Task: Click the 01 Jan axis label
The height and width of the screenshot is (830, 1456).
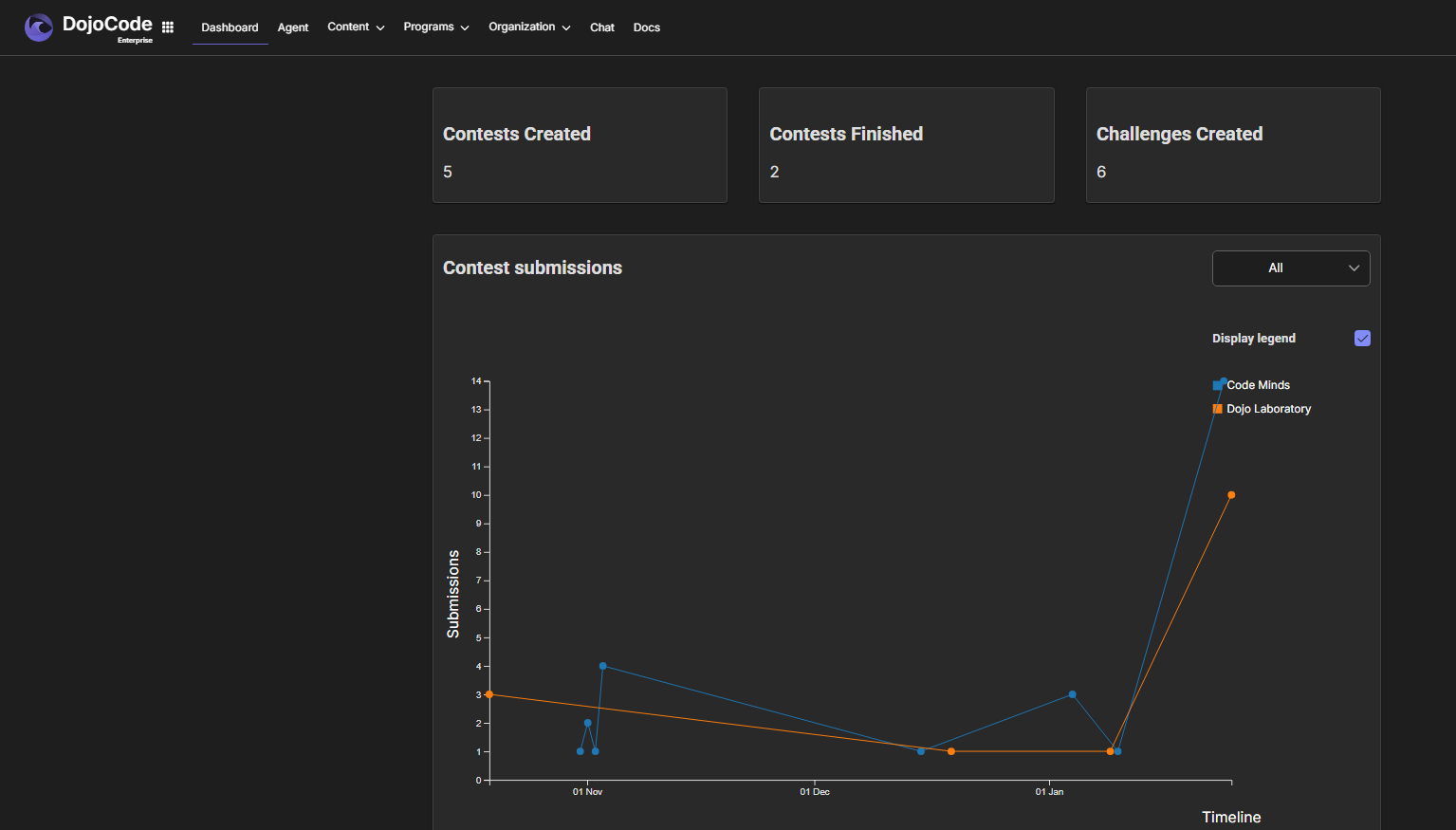Action: (x=1049, y=792)
